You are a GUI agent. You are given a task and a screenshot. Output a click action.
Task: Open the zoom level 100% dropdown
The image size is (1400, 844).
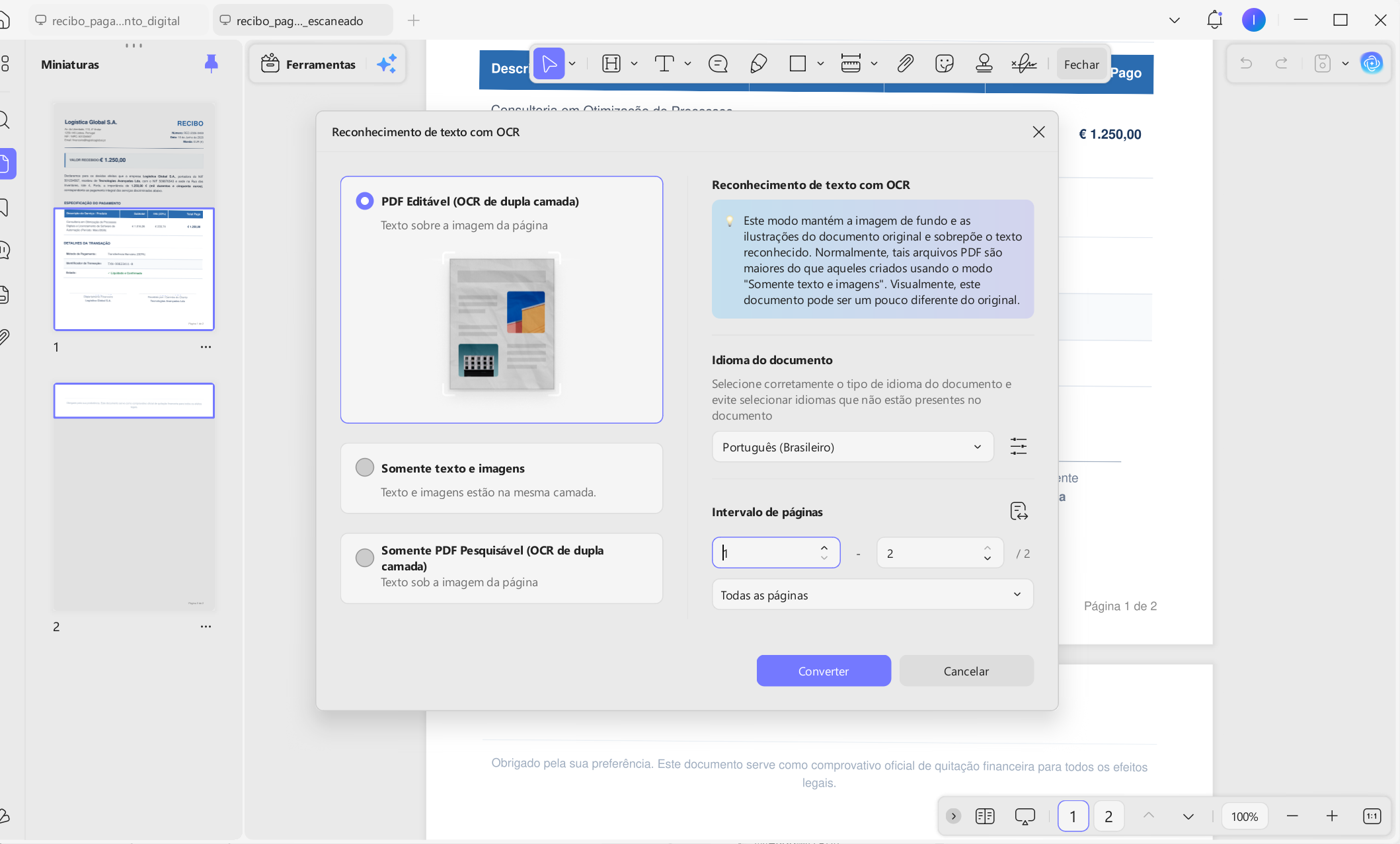[1245, 817]
